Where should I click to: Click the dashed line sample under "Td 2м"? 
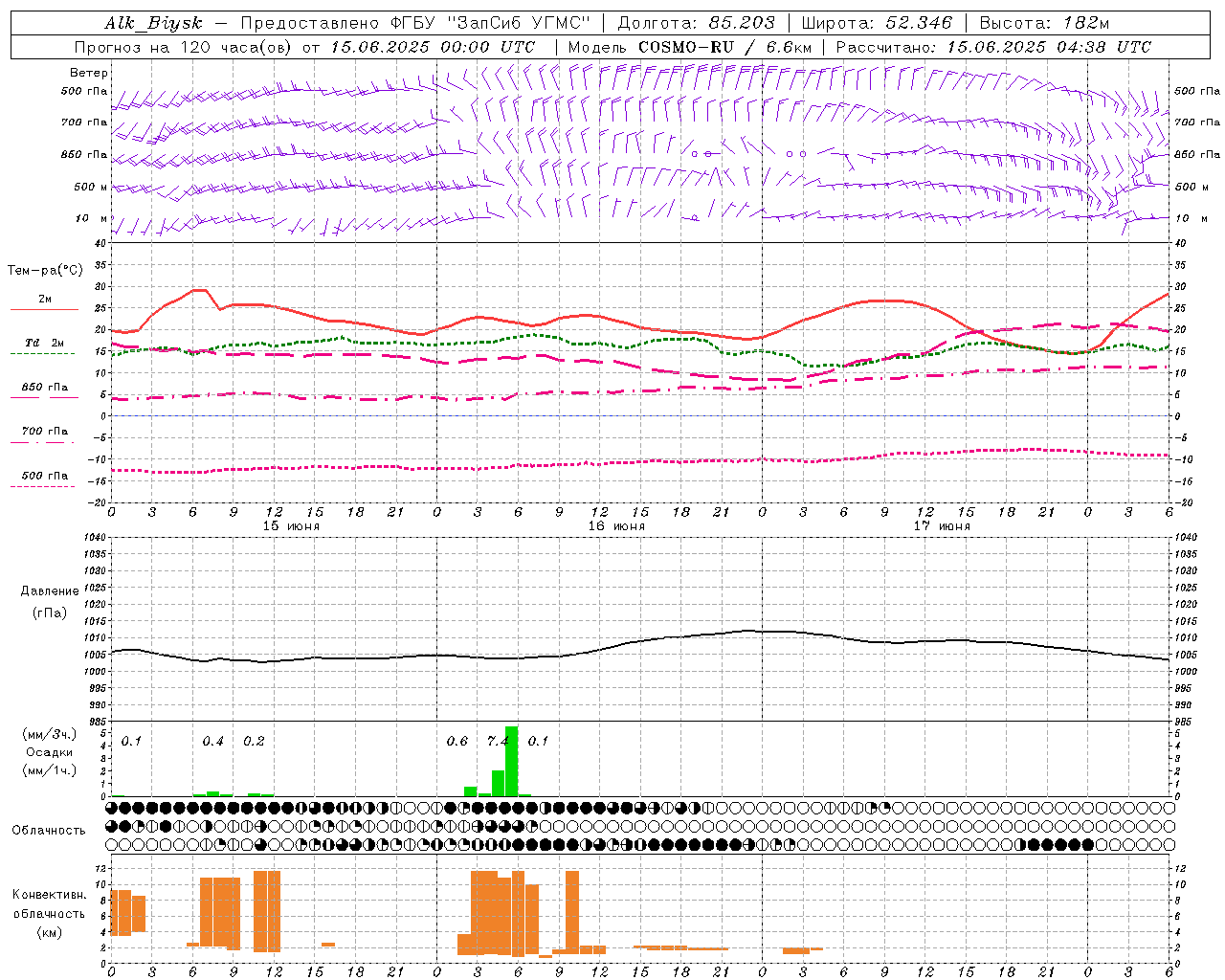(42, 353)
